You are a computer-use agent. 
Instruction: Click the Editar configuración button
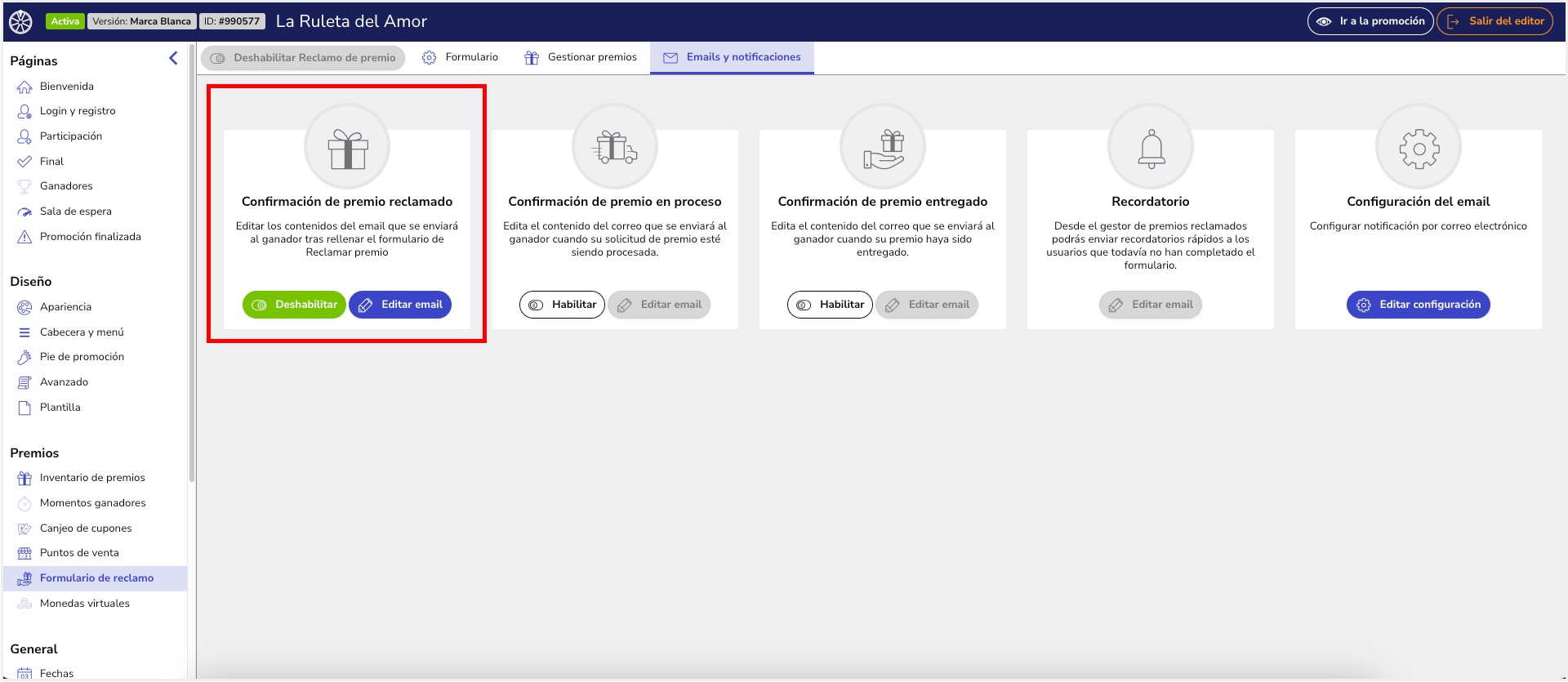coord(1419,305)
